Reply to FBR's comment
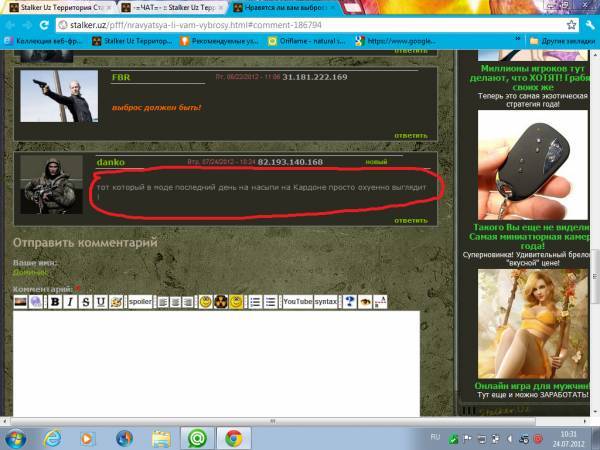 pyautogui.click(x=410, y=134)
